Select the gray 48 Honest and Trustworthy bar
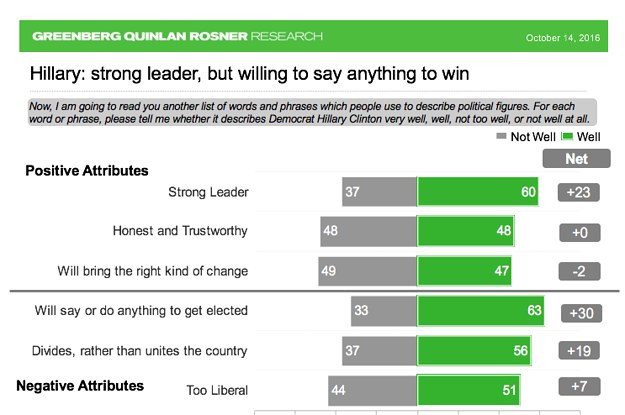Image resolution: width=625 pixels, height=415 pixels. [367, 231]
